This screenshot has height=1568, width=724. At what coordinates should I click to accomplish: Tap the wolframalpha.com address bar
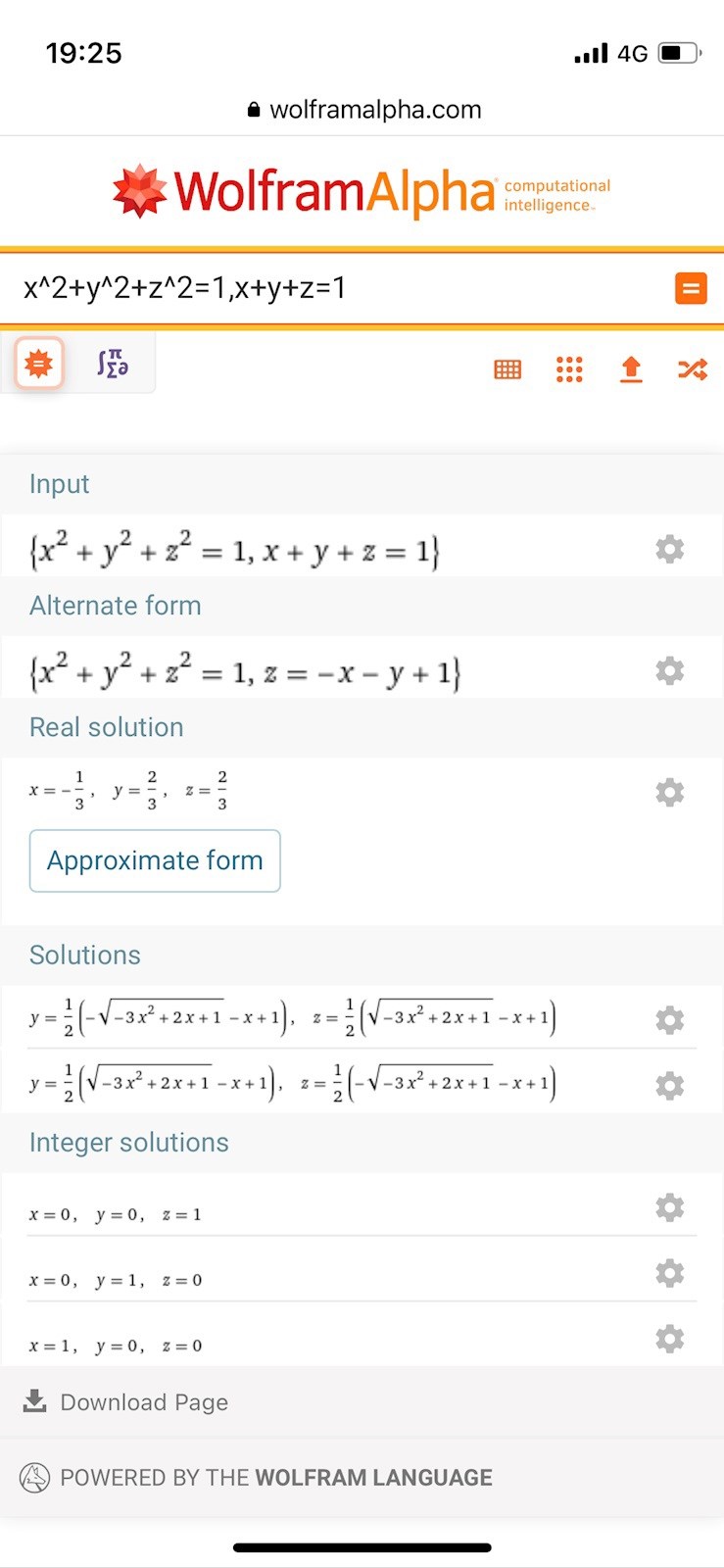(364, 110)
